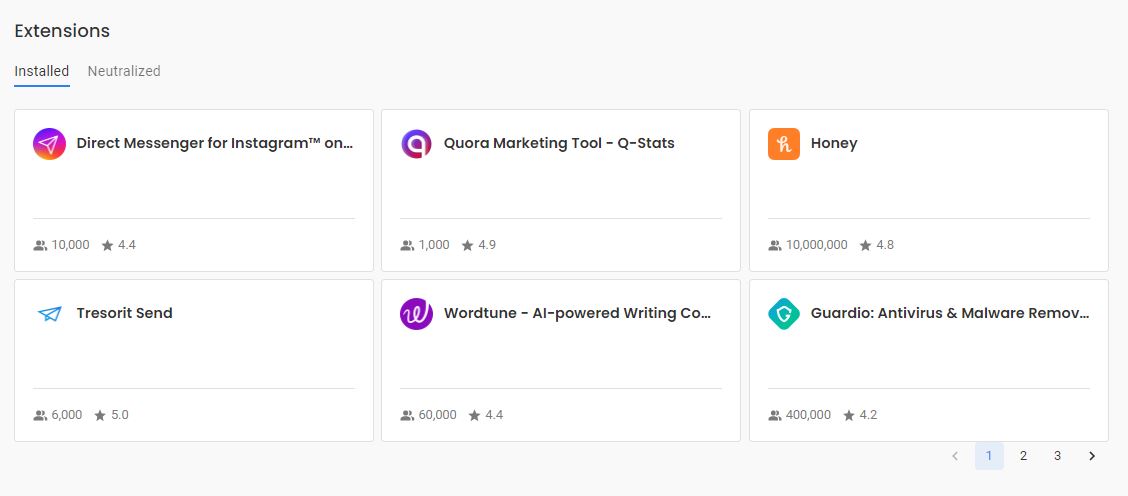Image resolution: width=1128 pixels, height=496 pixels.
Task: Select page 3 in pagination
Action: tap(1058, 456)
